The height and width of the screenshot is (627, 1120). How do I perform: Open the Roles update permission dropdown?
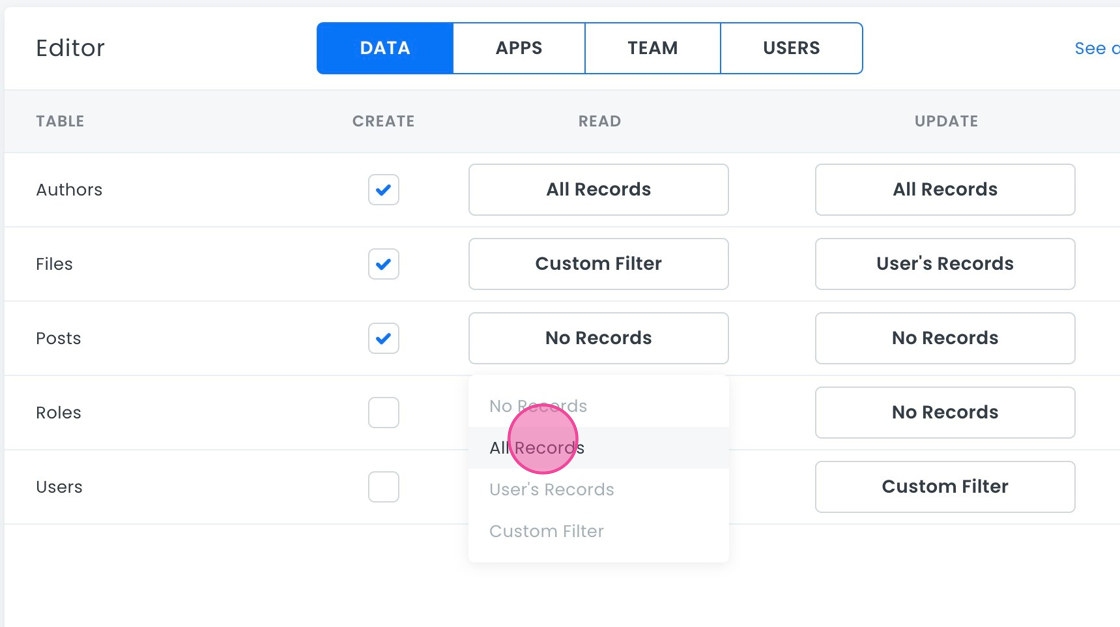pos(945,412)
